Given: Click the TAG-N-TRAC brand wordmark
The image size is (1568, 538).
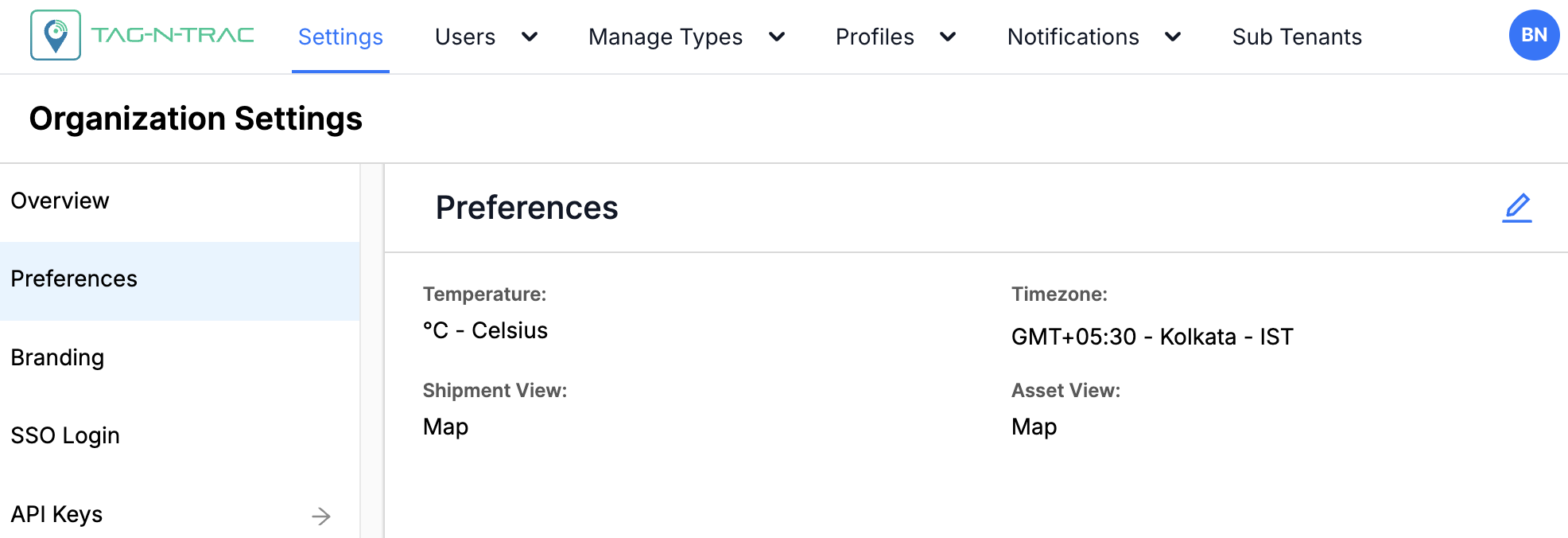Looking at the screenshot, I should (x=173, y=35).
